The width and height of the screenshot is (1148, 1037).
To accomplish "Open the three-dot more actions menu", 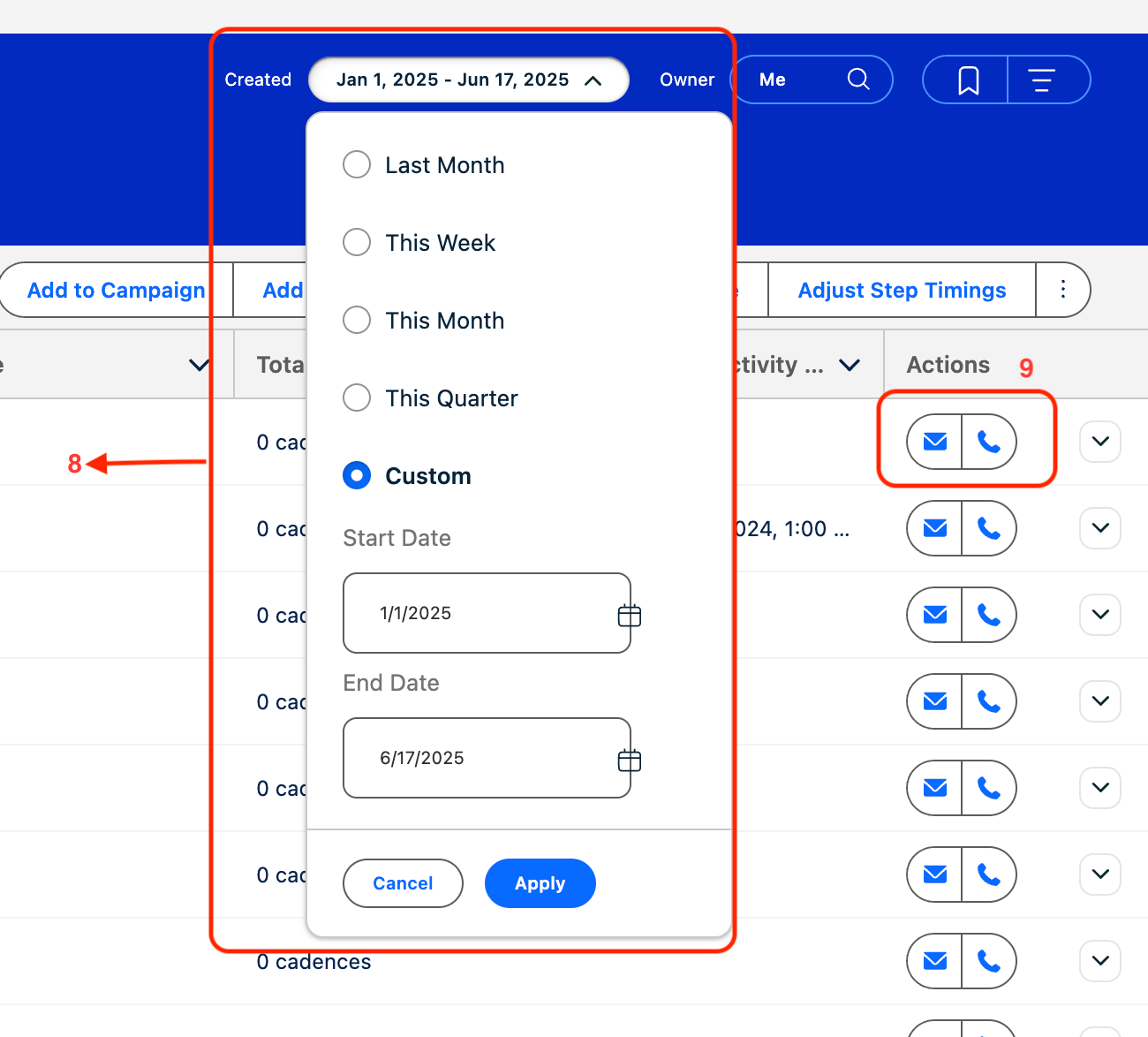I will [x=1063, y=289].
